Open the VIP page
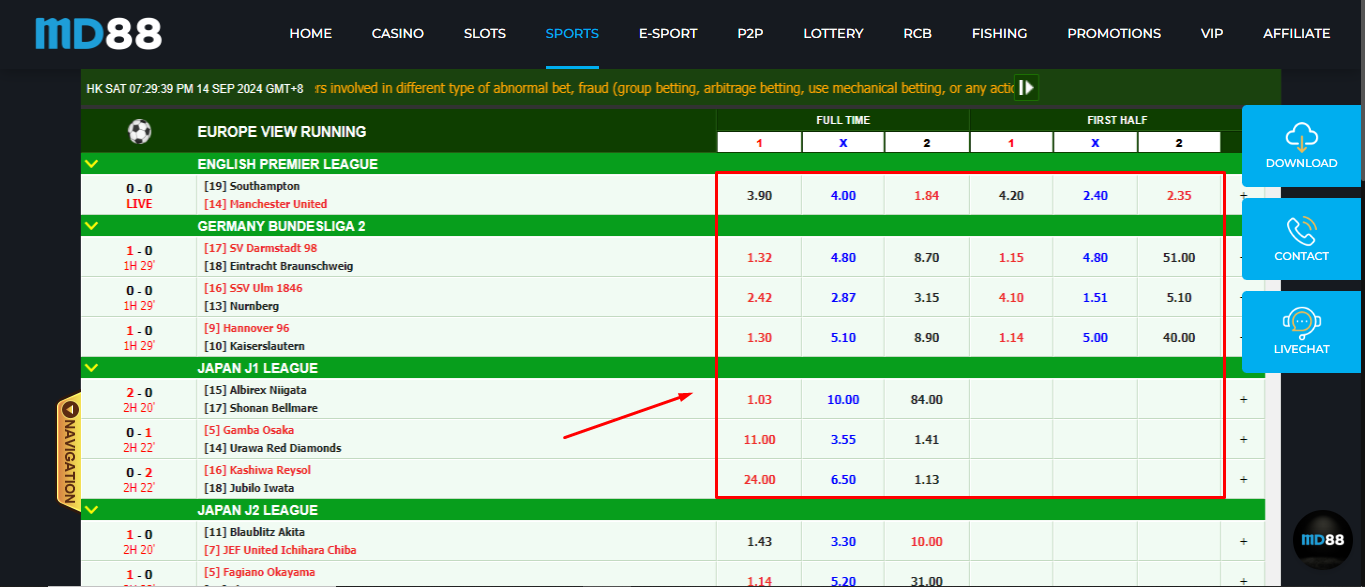This screenshot has height=587, width=1365. point(1211,33)
